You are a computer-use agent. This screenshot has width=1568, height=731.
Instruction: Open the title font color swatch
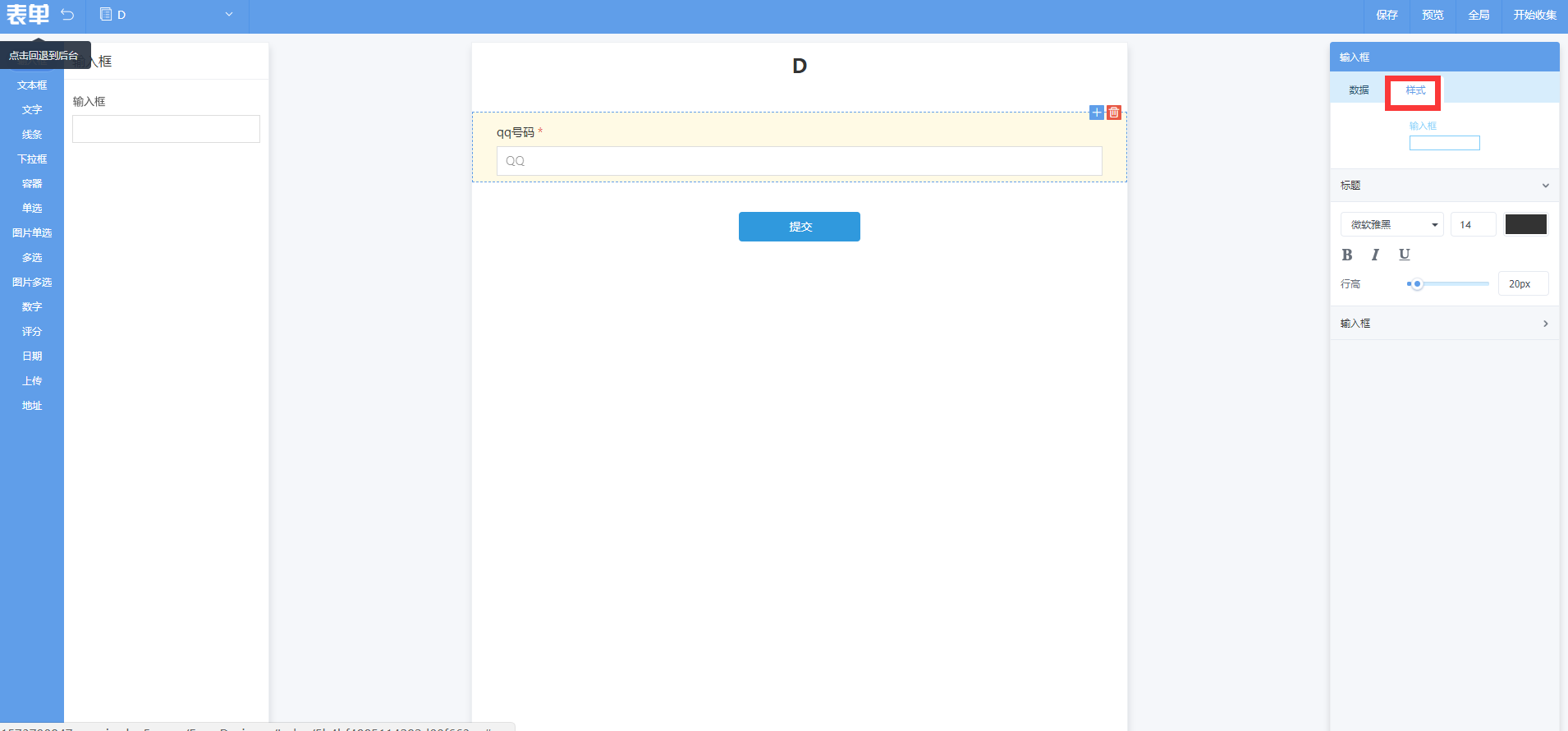[1525, 224]
